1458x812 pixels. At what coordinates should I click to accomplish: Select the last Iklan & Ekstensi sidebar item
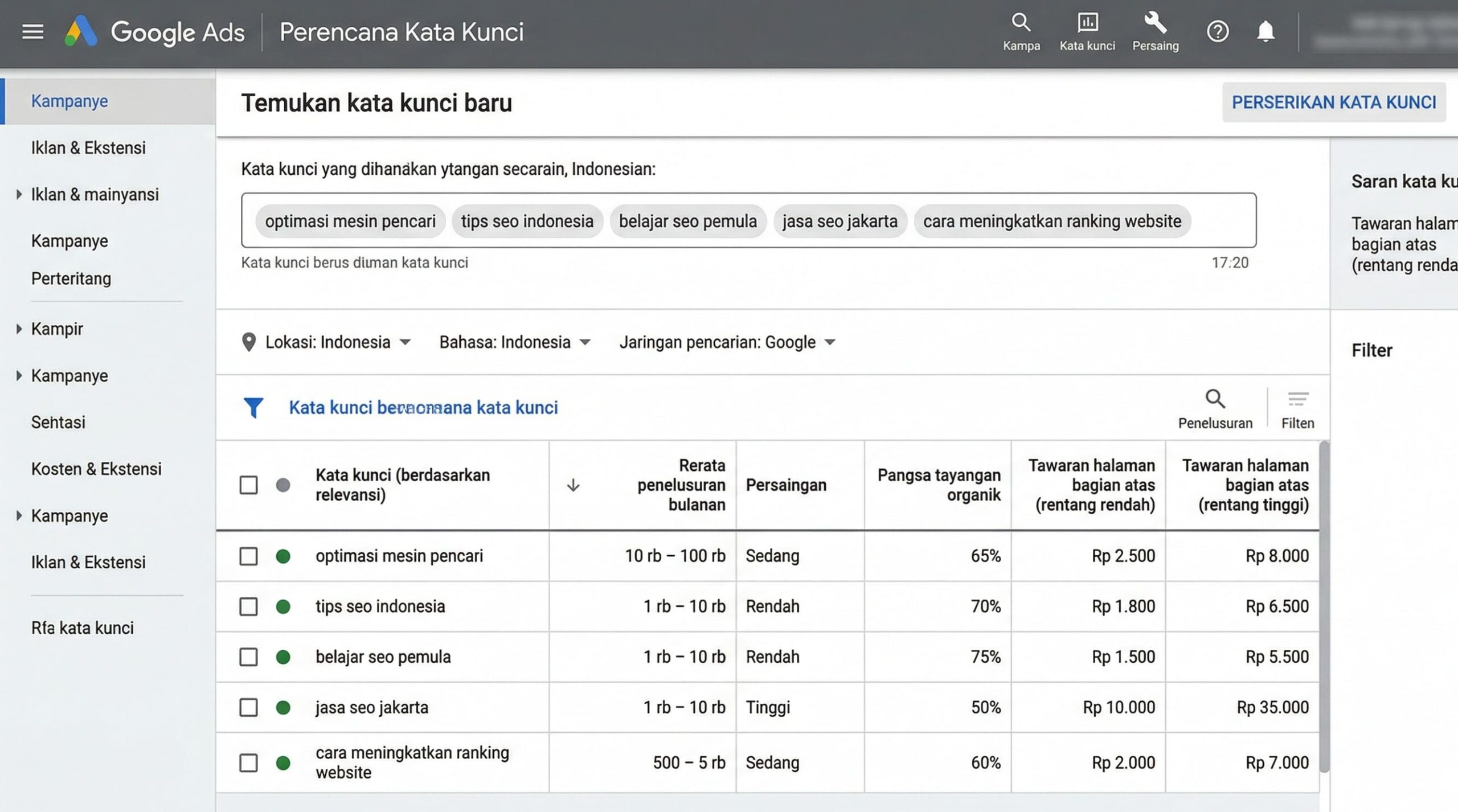tap(88, 562)
